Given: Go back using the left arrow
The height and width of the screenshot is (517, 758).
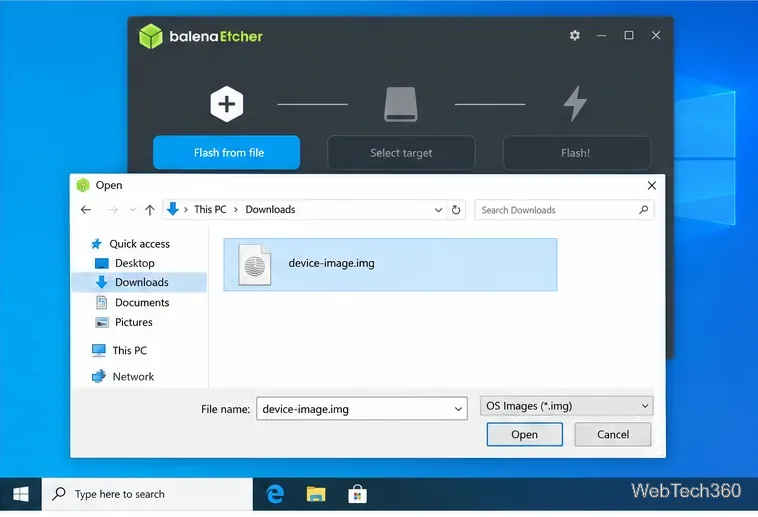Looking at the screenshot, I should [x=86, y=210].
